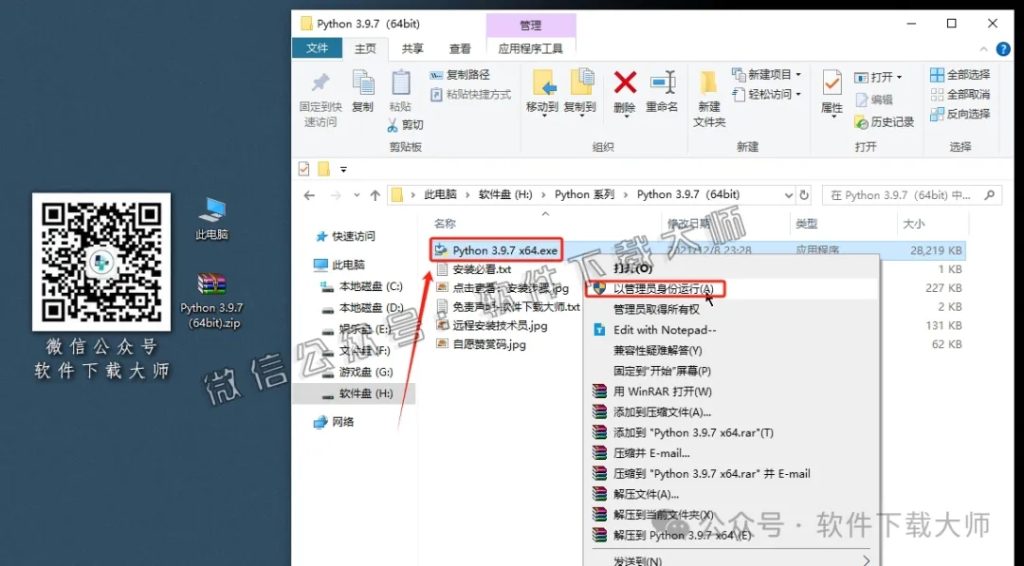
Task: Open Easy access (轻松访问) dropdown
Action: (x=766, y=95)
